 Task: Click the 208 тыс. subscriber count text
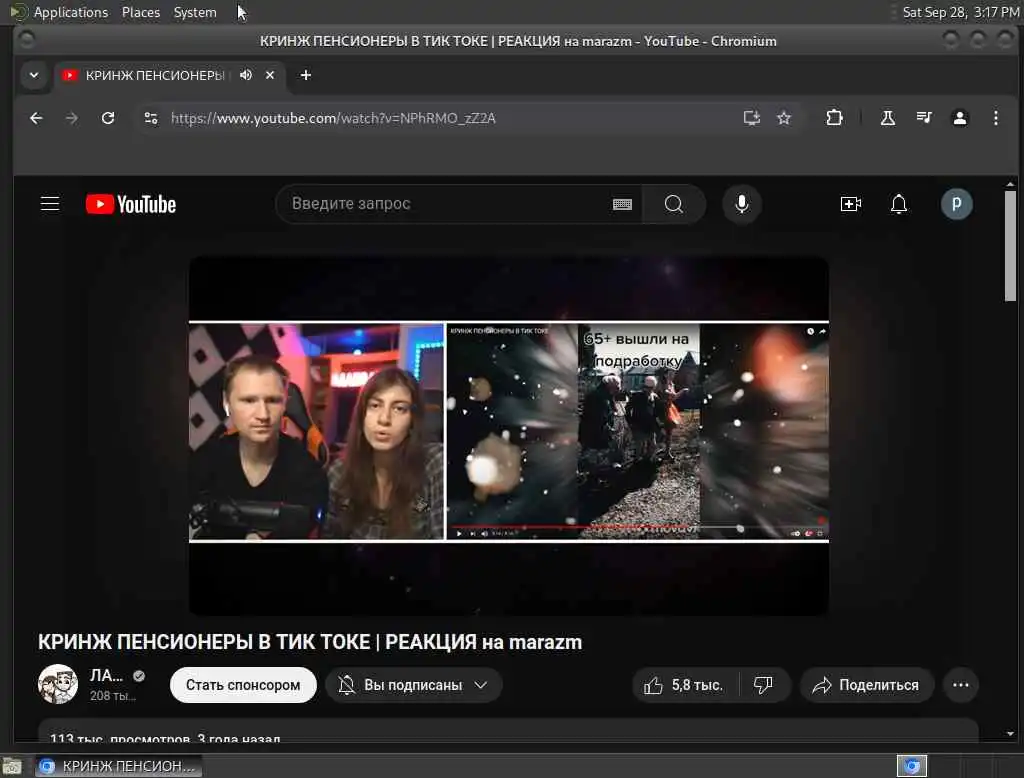pyautogui.click(x=113, y=696)
